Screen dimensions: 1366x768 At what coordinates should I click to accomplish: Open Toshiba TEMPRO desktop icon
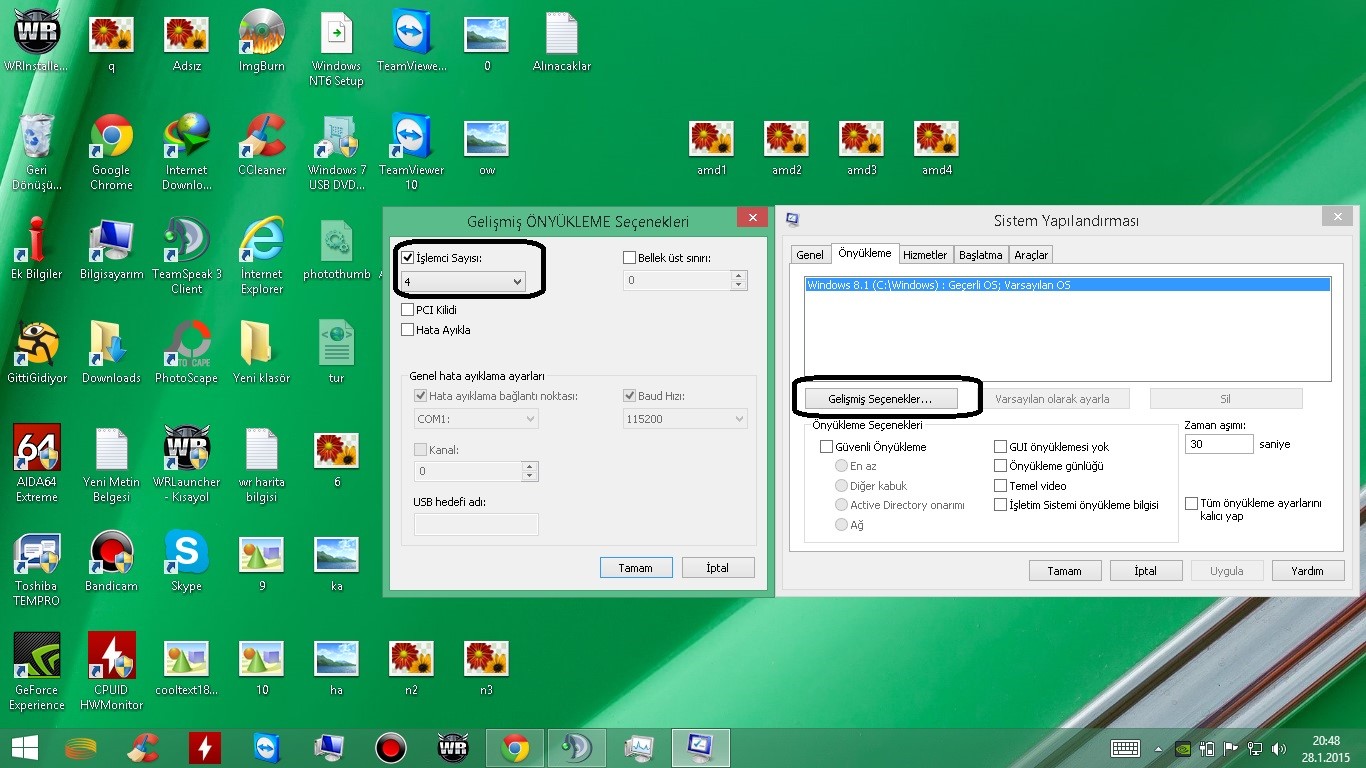(x=37, y=569)
